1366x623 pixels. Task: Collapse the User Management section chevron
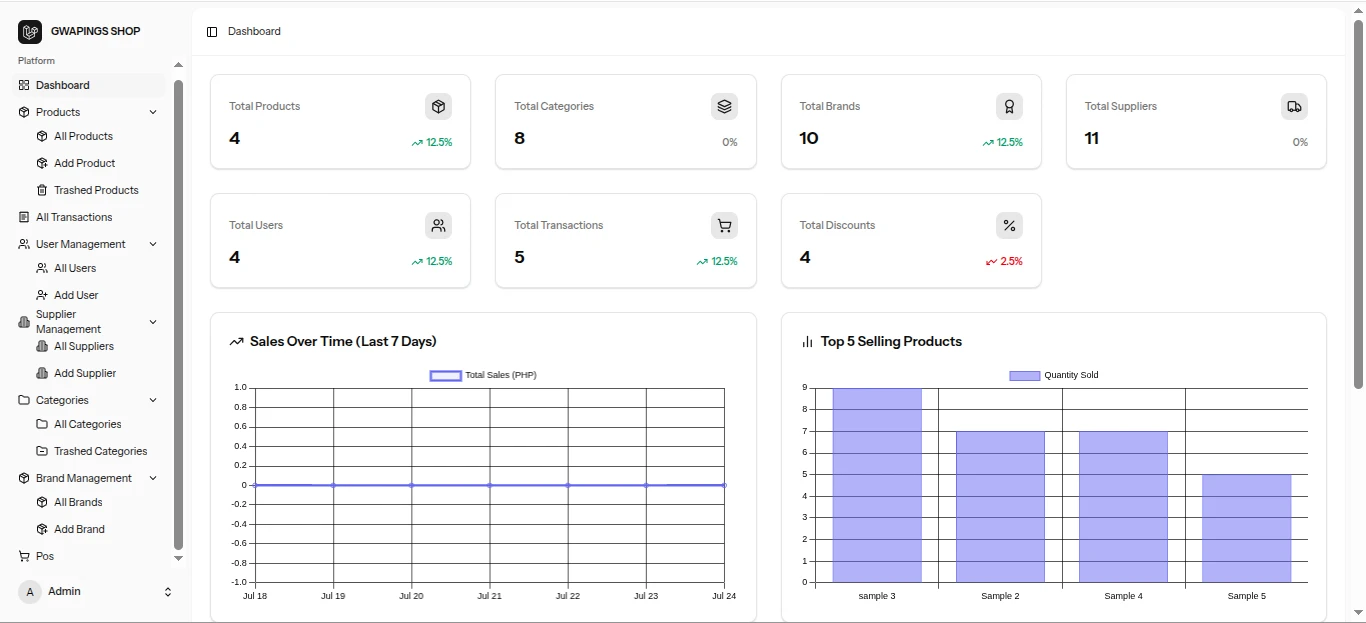[x=153, y=244]
